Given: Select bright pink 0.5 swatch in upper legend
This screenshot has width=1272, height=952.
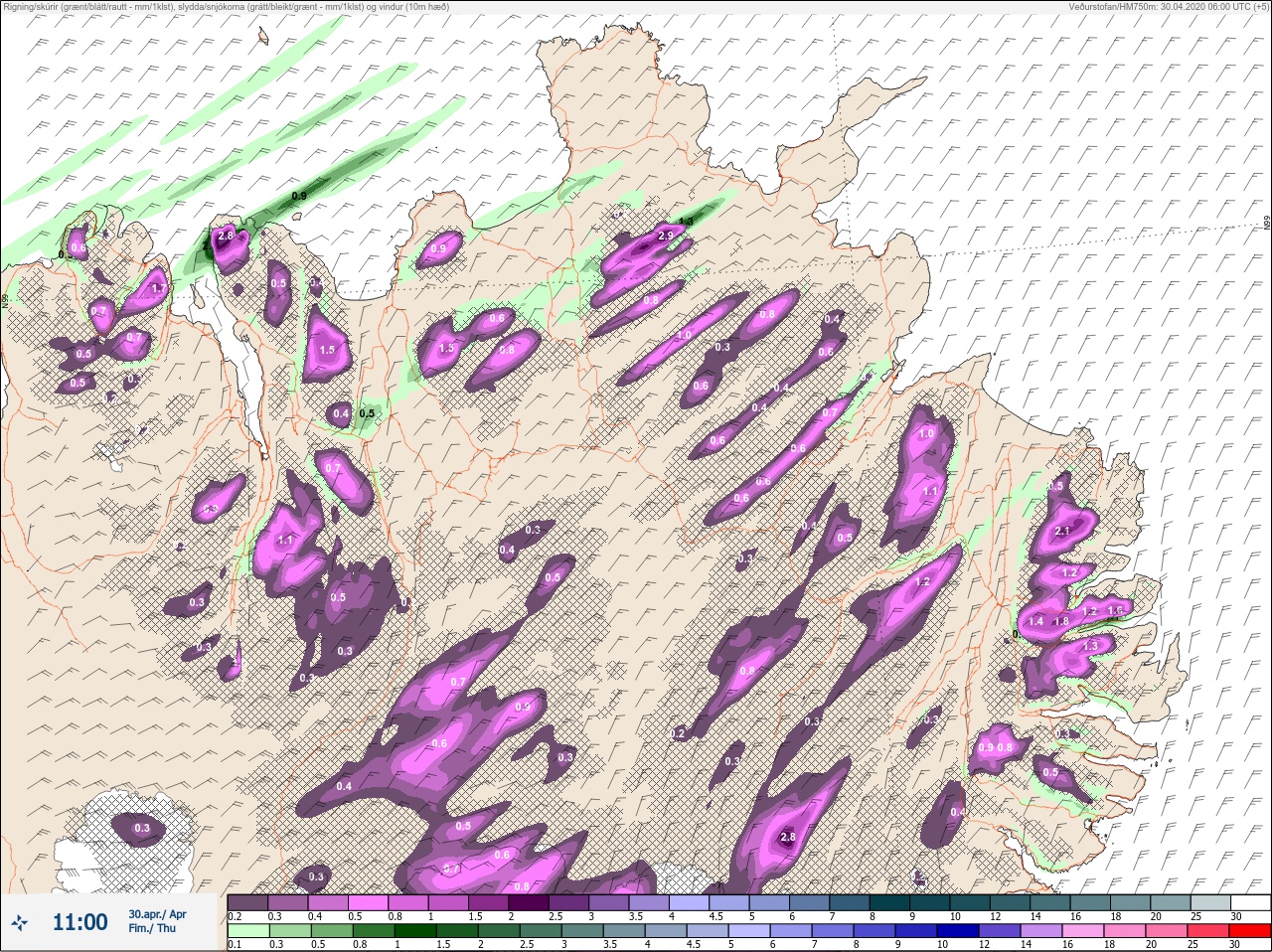Looking at the screenshot, I should point(369,902).
